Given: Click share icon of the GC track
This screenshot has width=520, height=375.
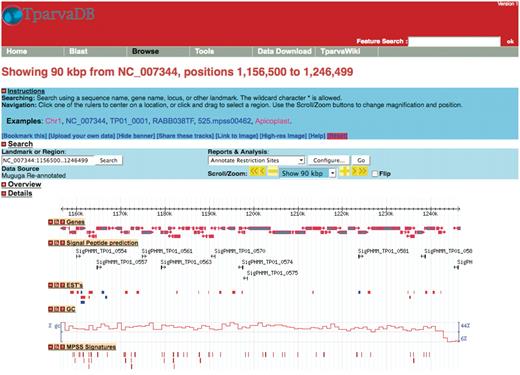Looking at the screenshot, I should (x=57, y=309).
